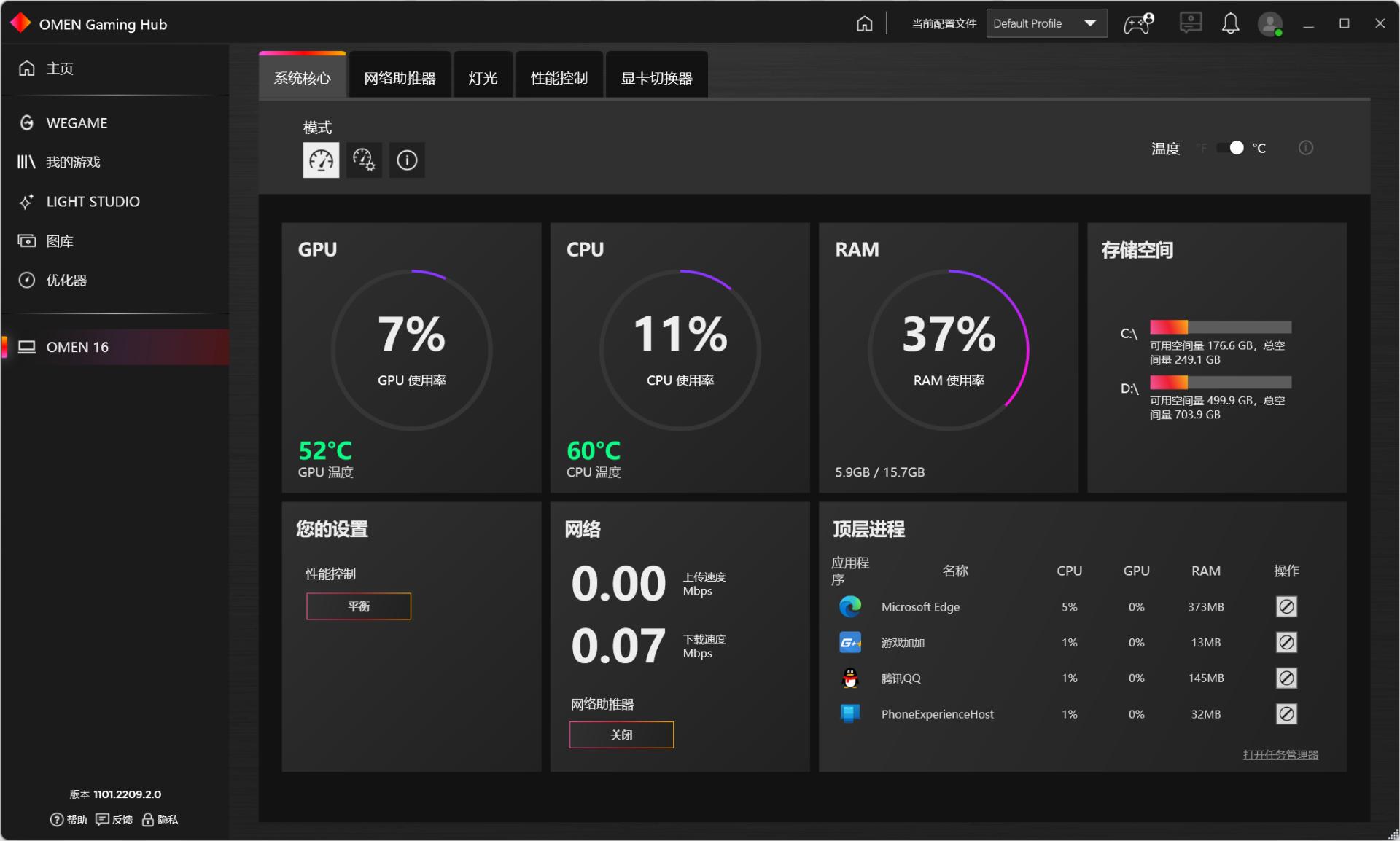Click the home icon in title bar

click(864, 24)
